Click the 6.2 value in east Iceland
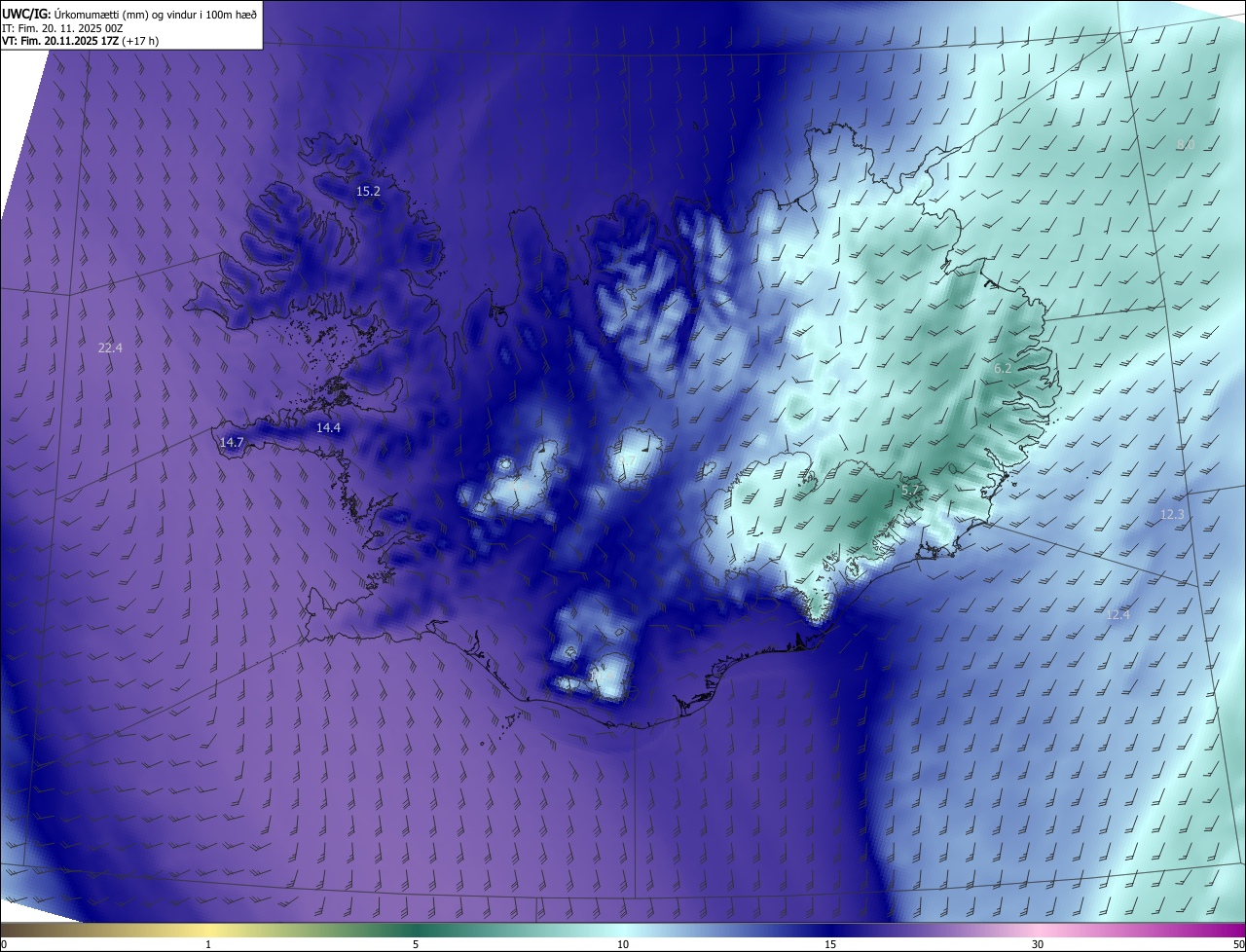The height and width of the screenshot is (952, 1246). [1003, 368]
